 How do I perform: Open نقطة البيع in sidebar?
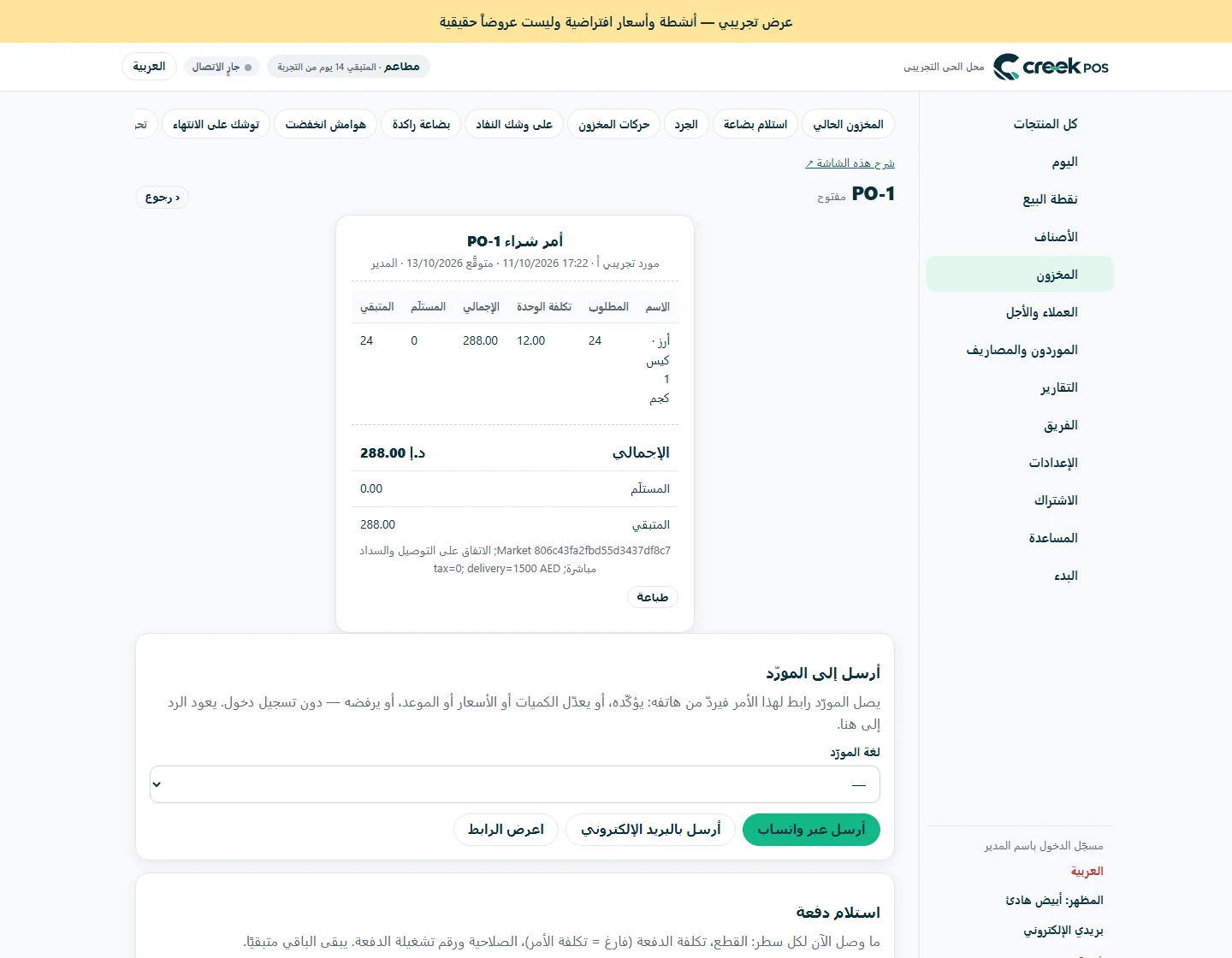[x=1020, y=199]
